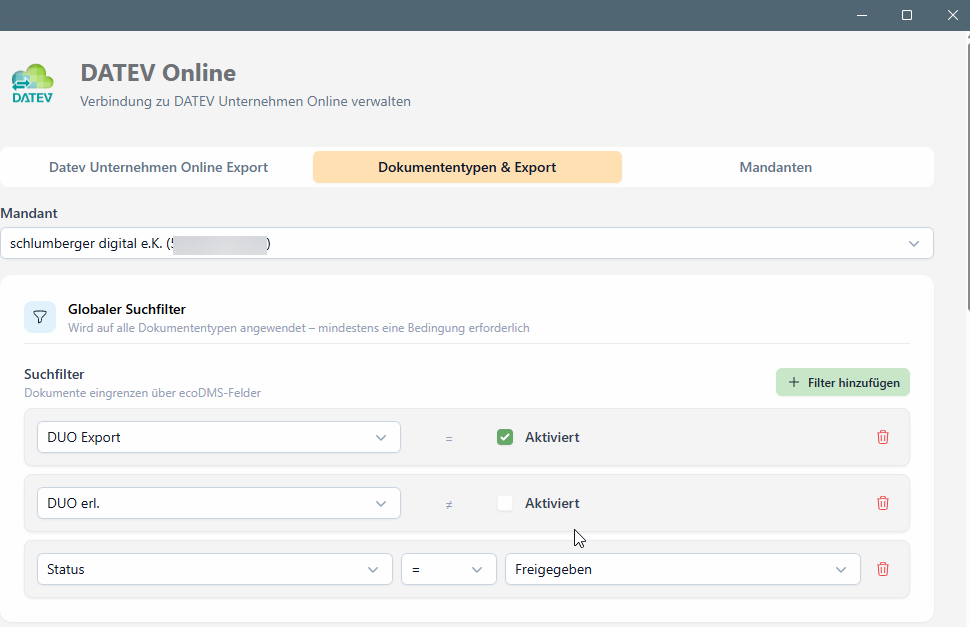Click the Mandant field label
This screenshot has height=627, width=970.
pyautogui.click(x=28, y=213)
